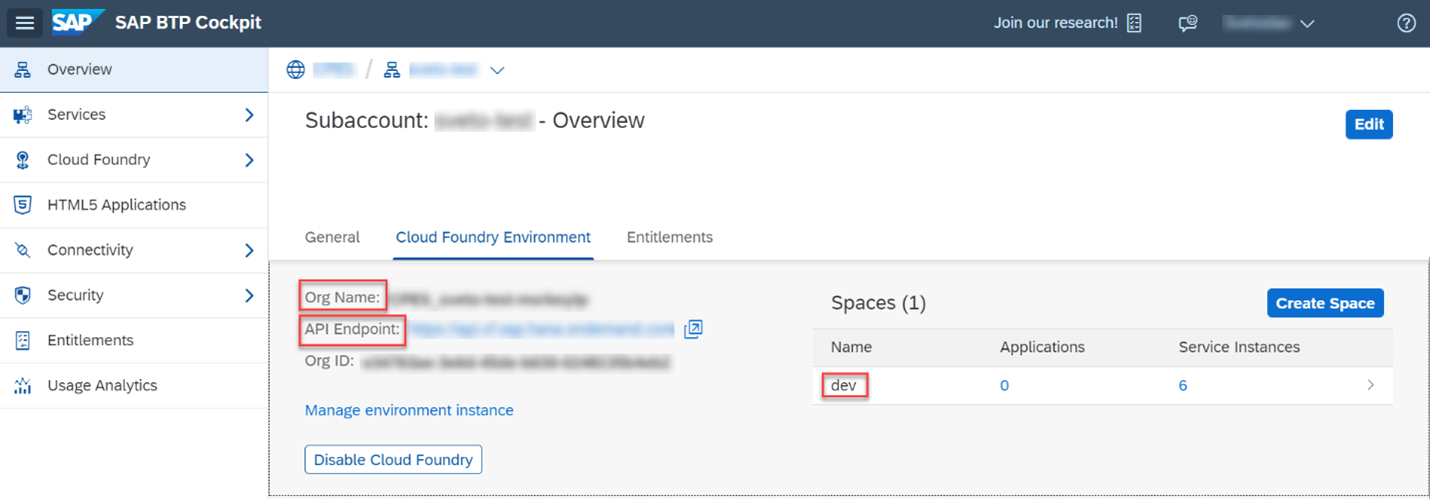Open the help question mark icon
Viewport: 1430px width, 499px height.
[1406, 23]
